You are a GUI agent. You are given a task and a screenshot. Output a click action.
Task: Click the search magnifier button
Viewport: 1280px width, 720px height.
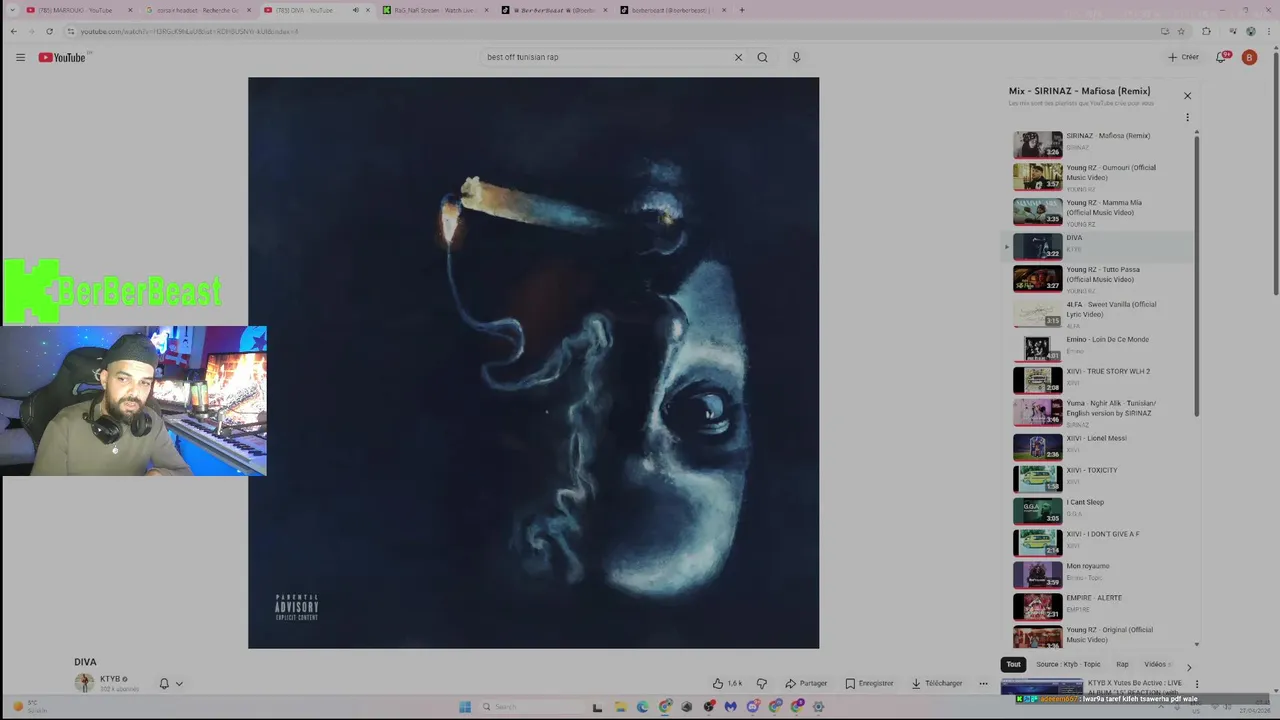click(x=762, y=57)
